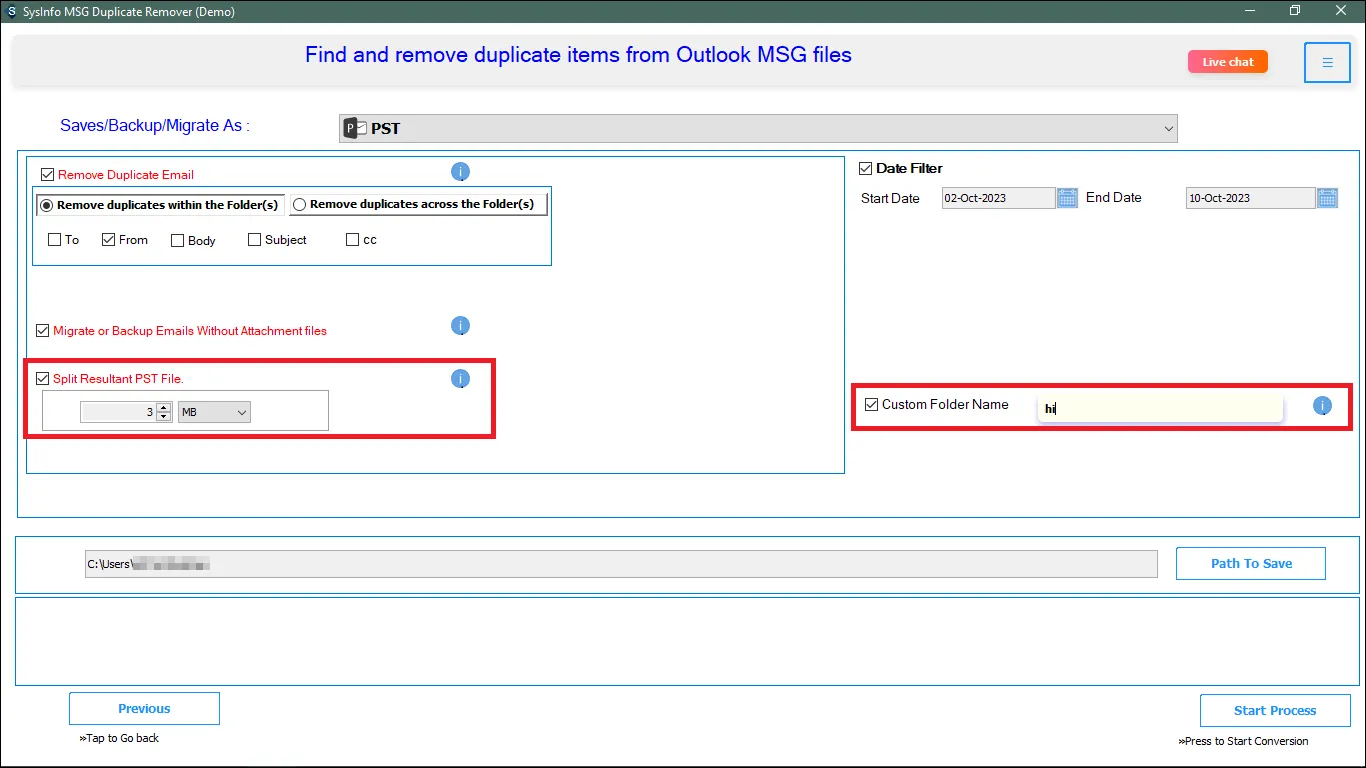Click info icon for Split Resultant PST

point(460,379)
